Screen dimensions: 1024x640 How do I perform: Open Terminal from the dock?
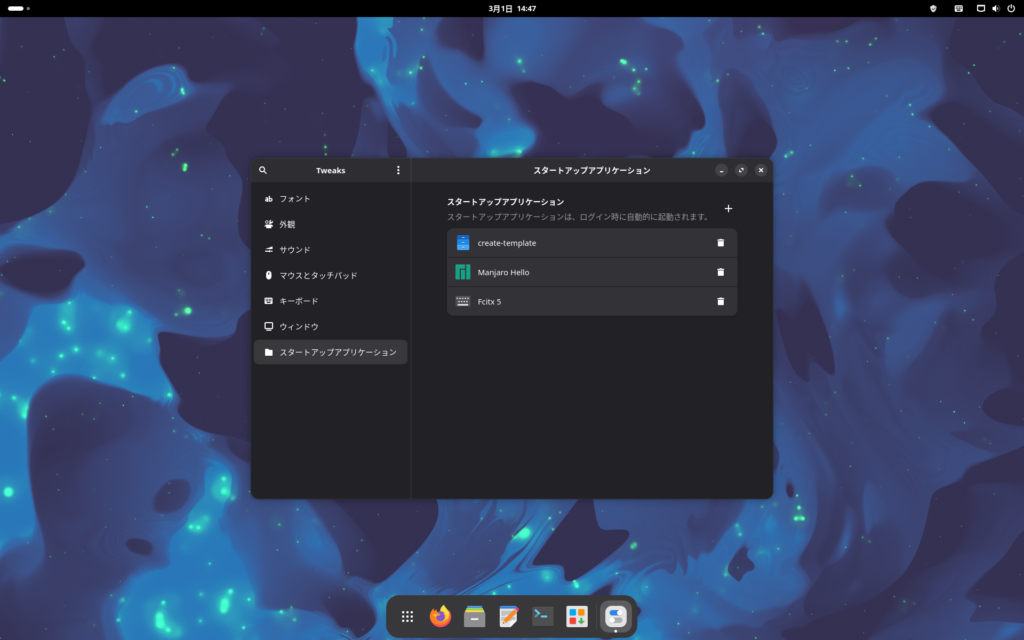pos(543,617)
